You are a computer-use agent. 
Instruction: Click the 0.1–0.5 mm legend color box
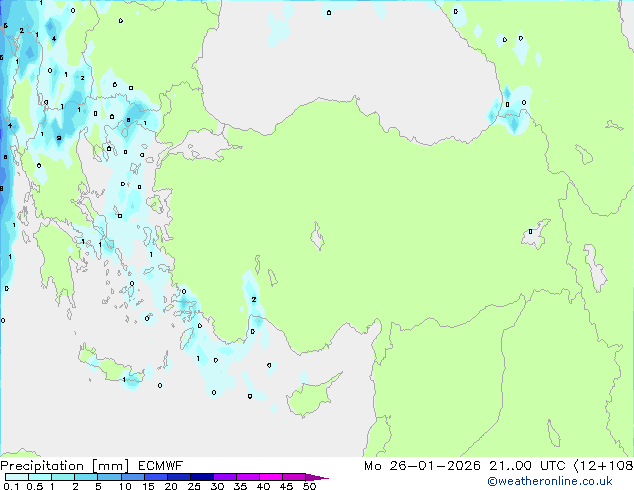point(17,477)
